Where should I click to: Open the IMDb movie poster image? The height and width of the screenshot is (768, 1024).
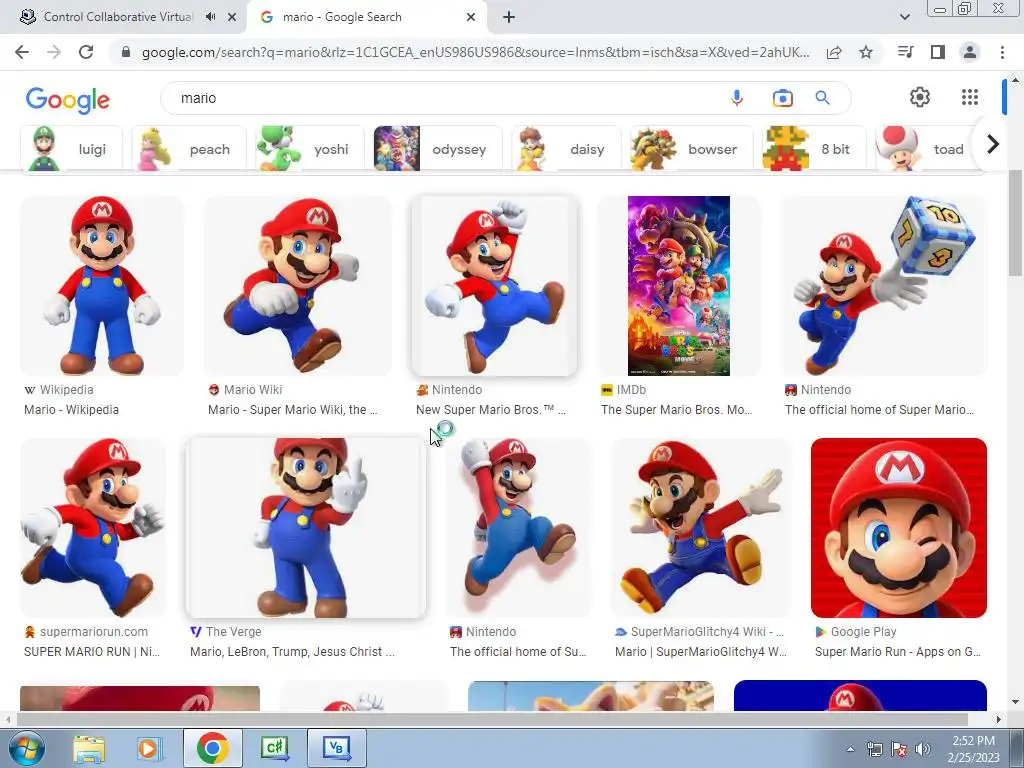[679, 286]
